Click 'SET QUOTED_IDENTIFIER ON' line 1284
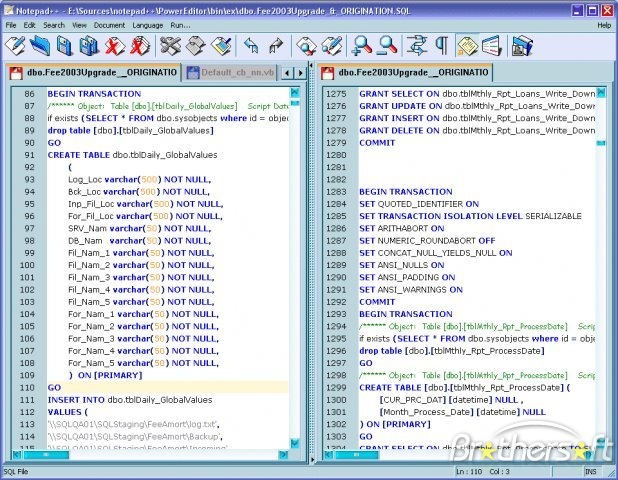This screenshot has height=480, width=618. [x=419, y=204]
